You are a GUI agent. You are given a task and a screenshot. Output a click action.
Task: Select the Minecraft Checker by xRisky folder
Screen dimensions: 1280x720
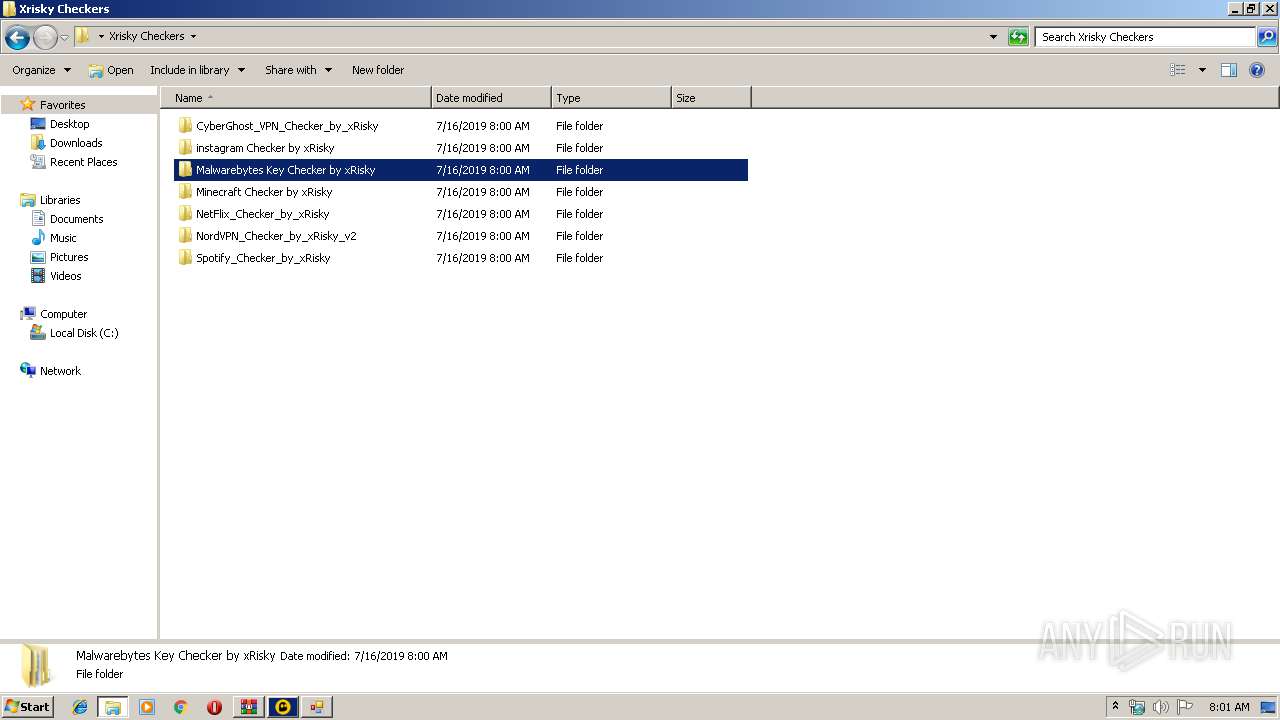[x=461, y=192]
